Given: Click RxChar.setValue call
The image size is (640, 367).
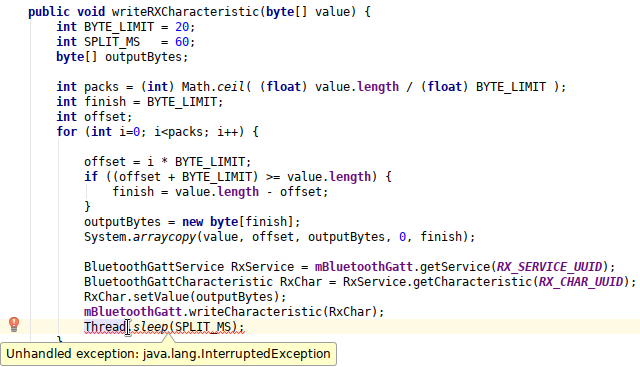Looking at the screenshot, I should tap(136, 297).
